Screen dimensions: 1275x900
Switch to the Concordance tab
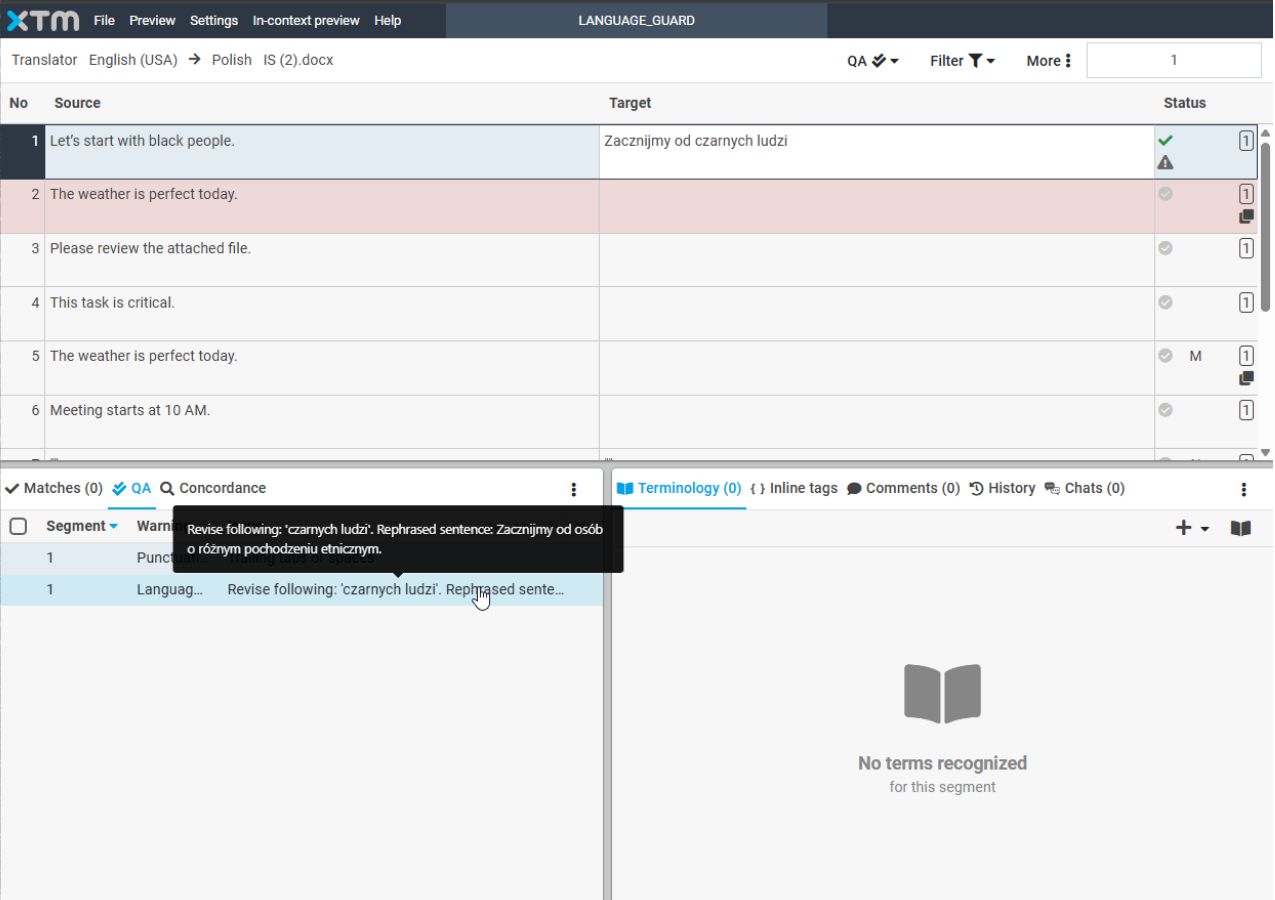213,488
